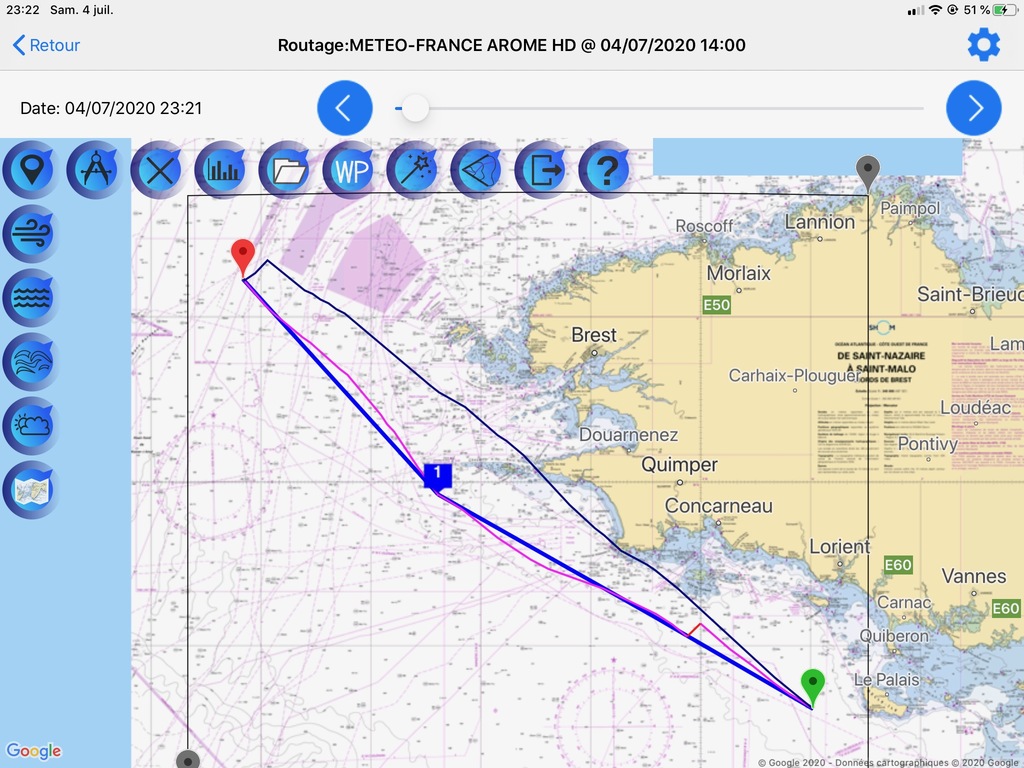
Task: Tap the Routage METEO-FRANCE AROME HD title
Action: (511, 45)
